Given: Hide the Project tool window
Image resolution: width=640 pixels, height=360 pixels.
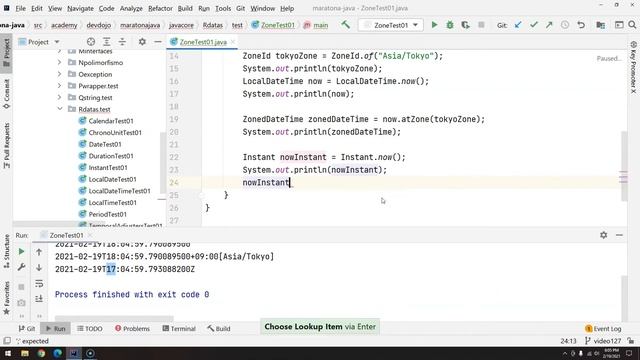Looking at the screenshot, I should point(158,42).
